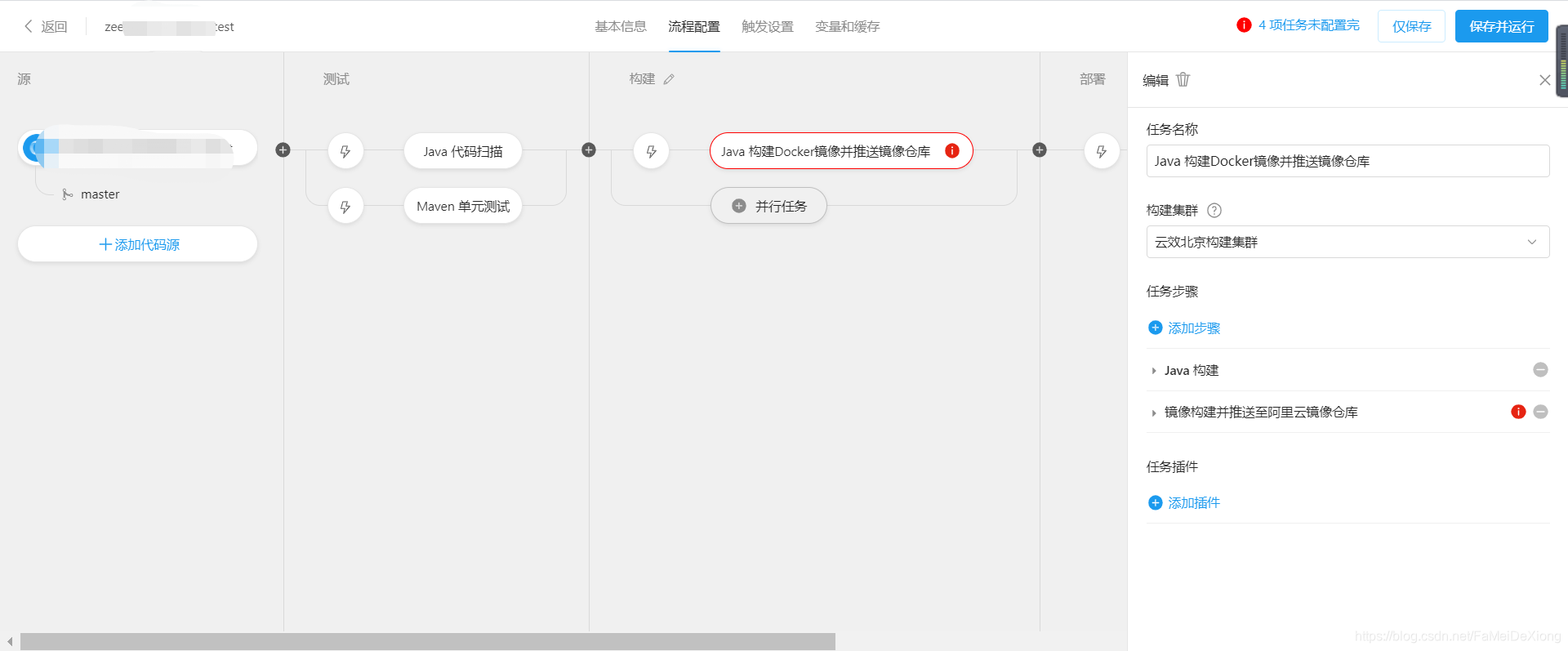1568x651 pixels.
Task: Close the 编辑 panel
Action: tap(1544, 80)
